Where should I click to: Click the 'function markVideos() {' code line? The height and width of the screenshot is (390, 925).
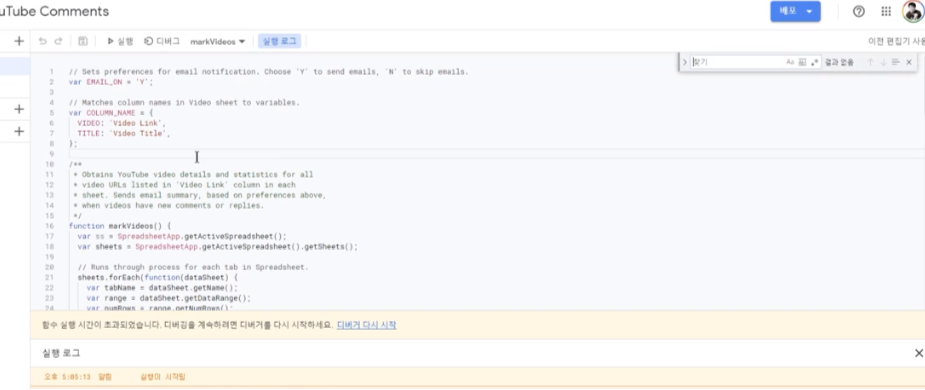pyautogui.click(x=120, y=226)
